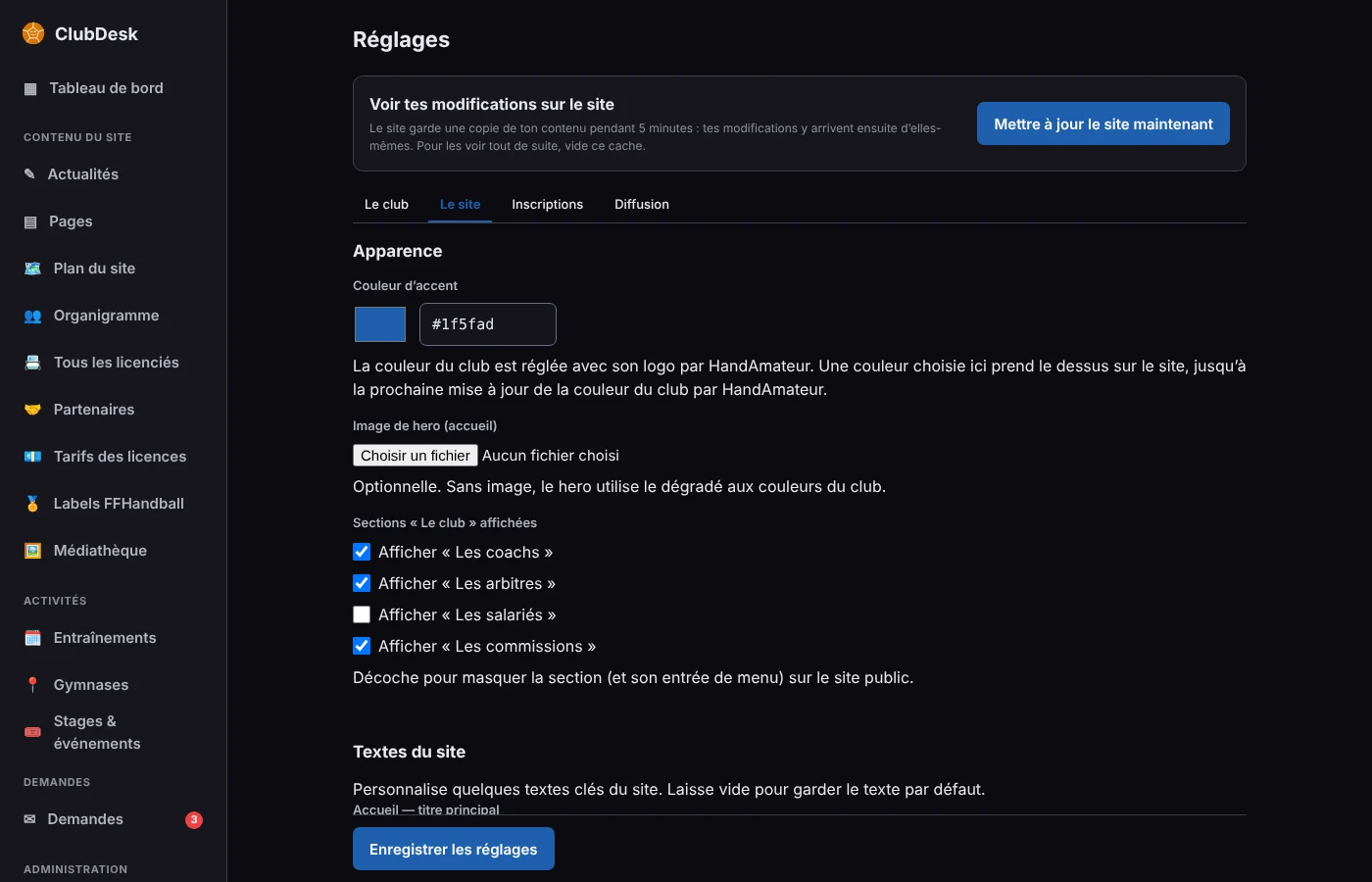Viewport: 1372px width, 882px height.
Task: Click the Gymnases pin icon
Action: 32,685
